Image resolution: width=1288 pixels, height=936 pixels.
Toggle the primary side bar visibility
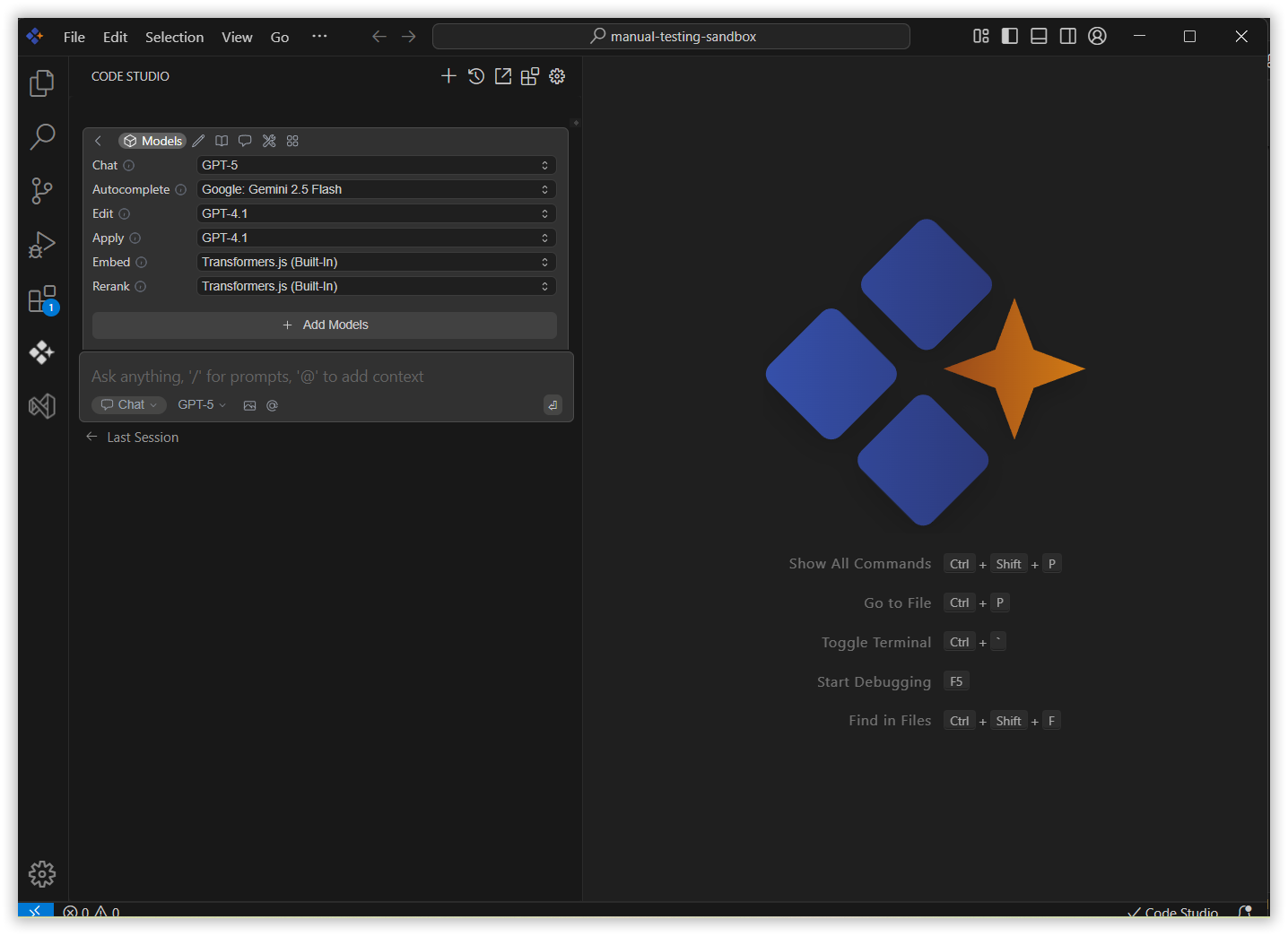[1010, 36]
